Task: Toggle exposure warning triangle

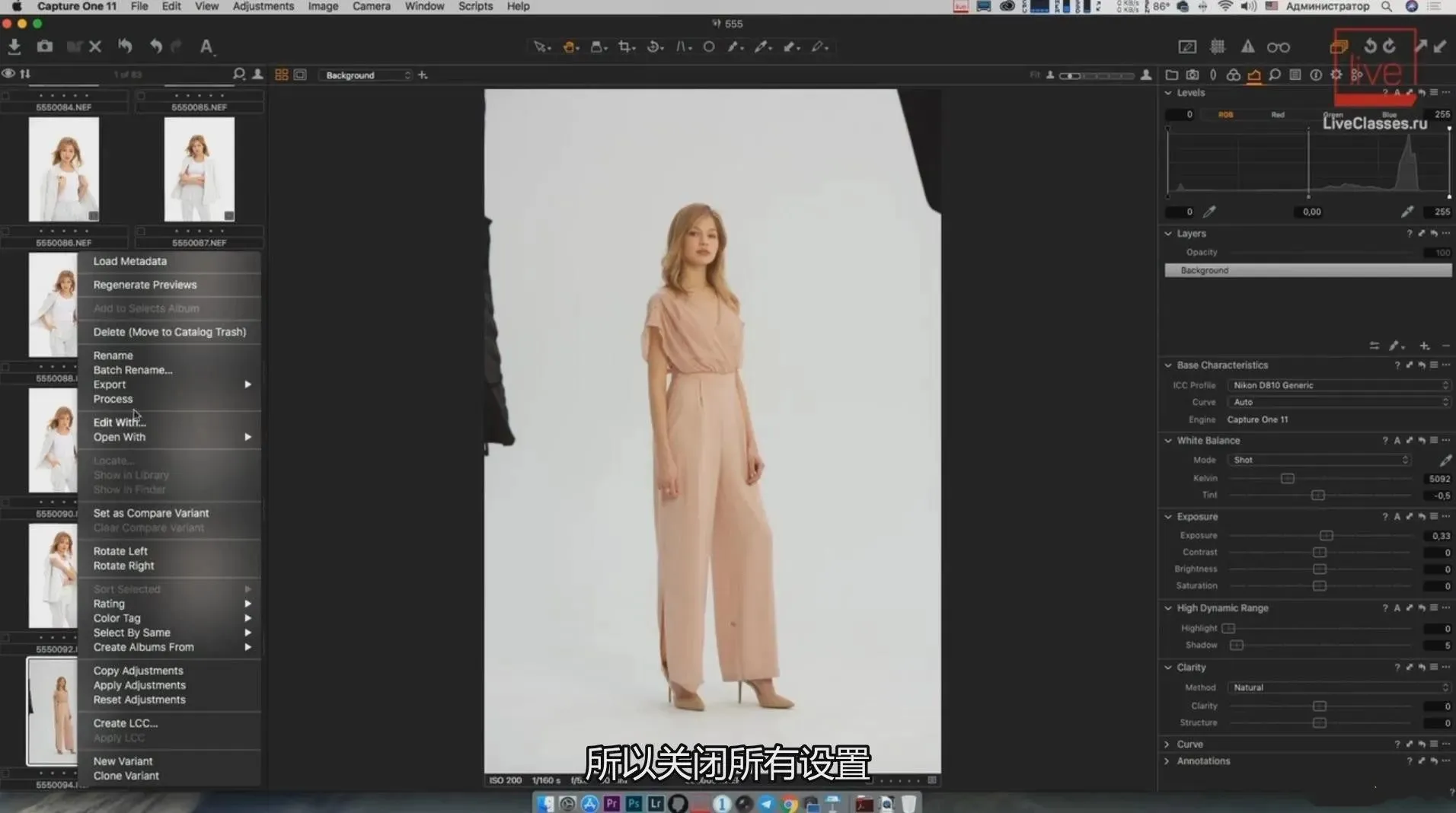Action: click(x=1247, y=47)
